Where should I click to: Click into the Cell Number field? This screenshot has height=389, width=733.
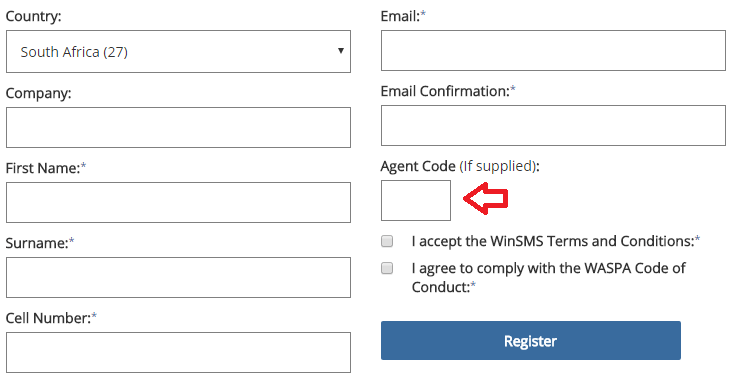[x=178, y=353]
